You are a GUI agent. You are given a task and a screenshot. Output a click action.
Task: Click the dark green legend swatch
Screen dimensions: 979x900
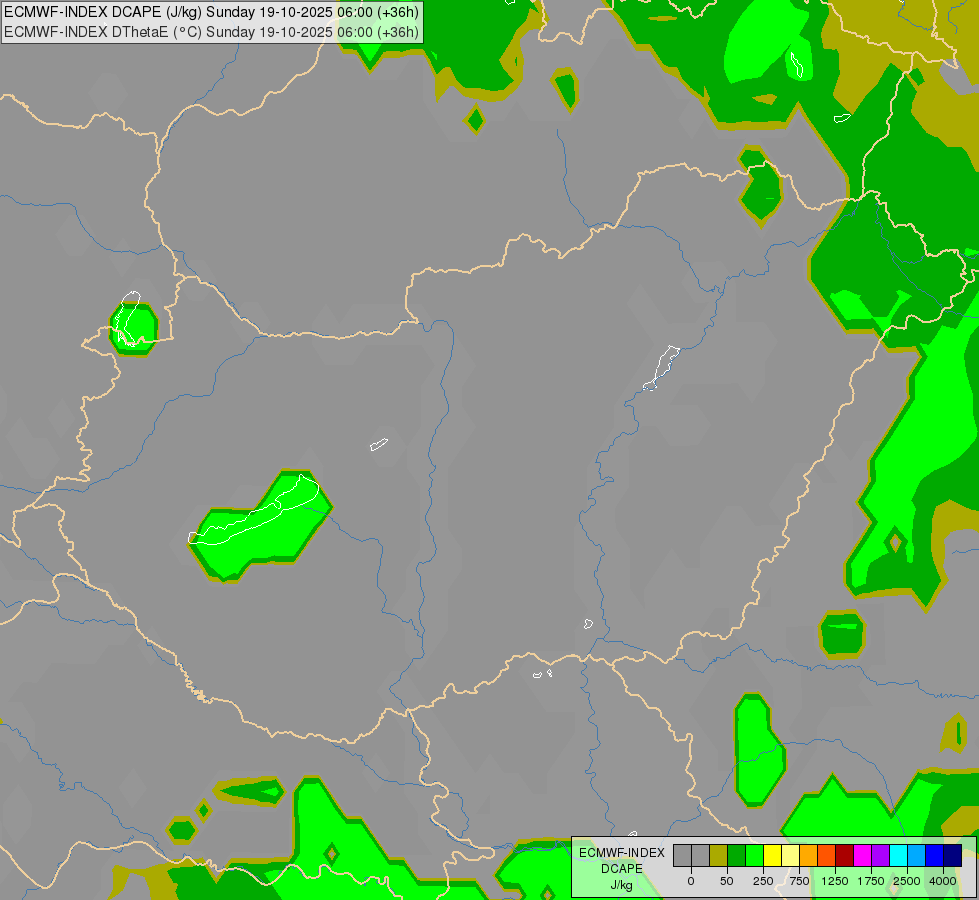[x=736, y=856]
